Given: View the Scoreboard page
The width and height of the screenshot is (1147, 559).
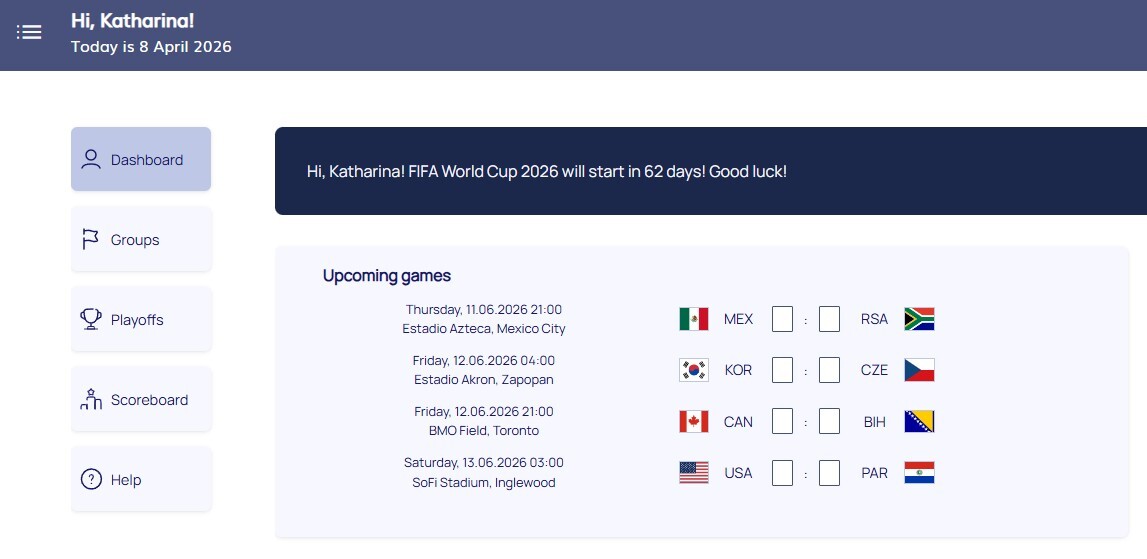Looking at the screenshot, I should coord(141,399).
